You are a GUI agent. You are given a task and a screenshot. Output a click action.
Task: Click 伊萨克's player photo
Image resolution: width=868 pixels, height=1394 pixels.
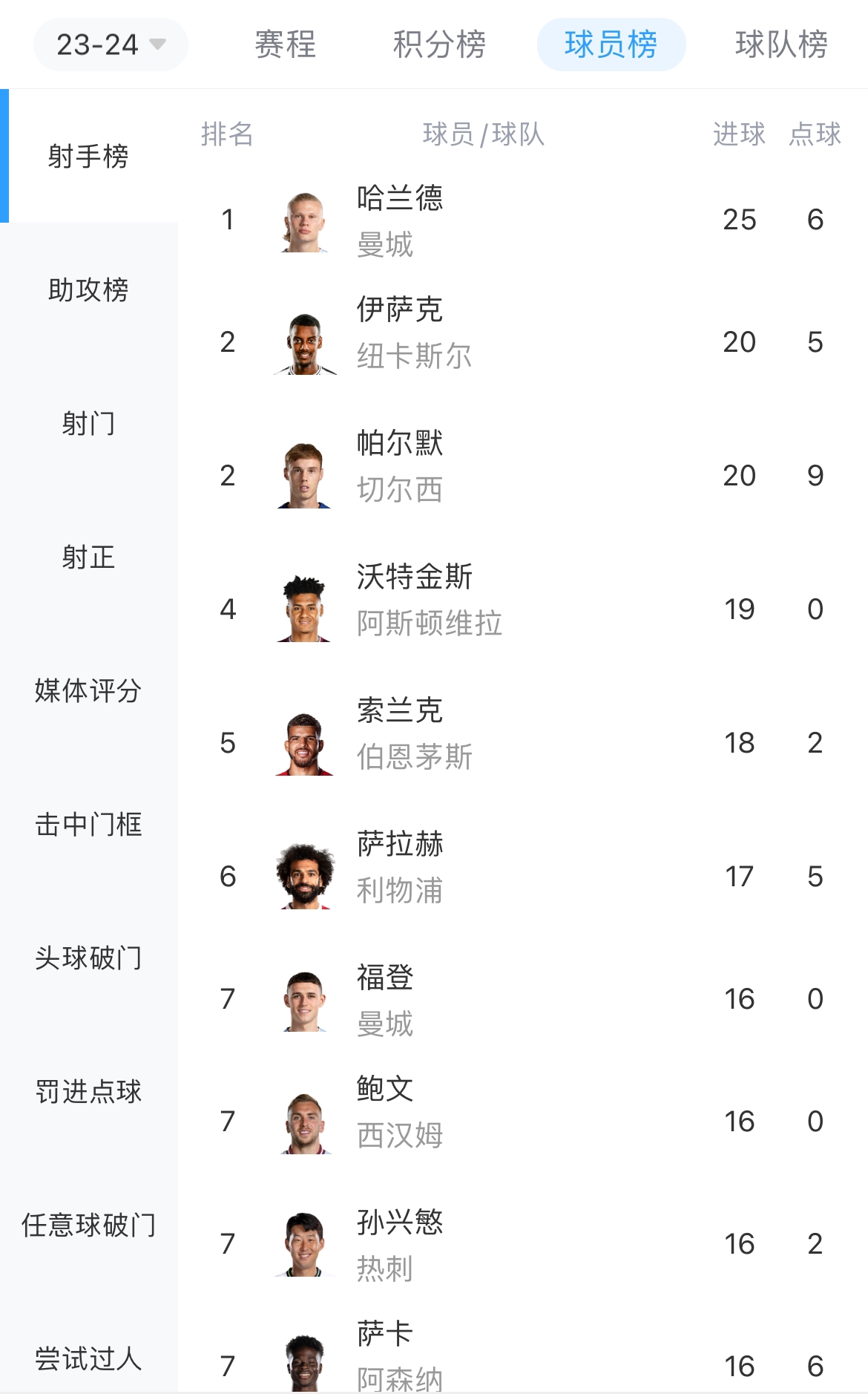click(305, 344)
